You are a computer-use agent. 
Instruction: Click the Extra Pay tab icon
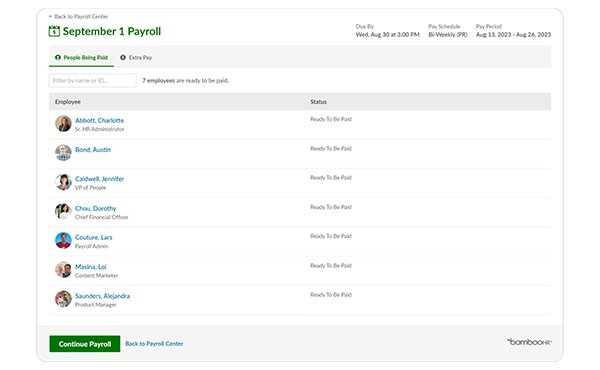click(x=123, y=57)
